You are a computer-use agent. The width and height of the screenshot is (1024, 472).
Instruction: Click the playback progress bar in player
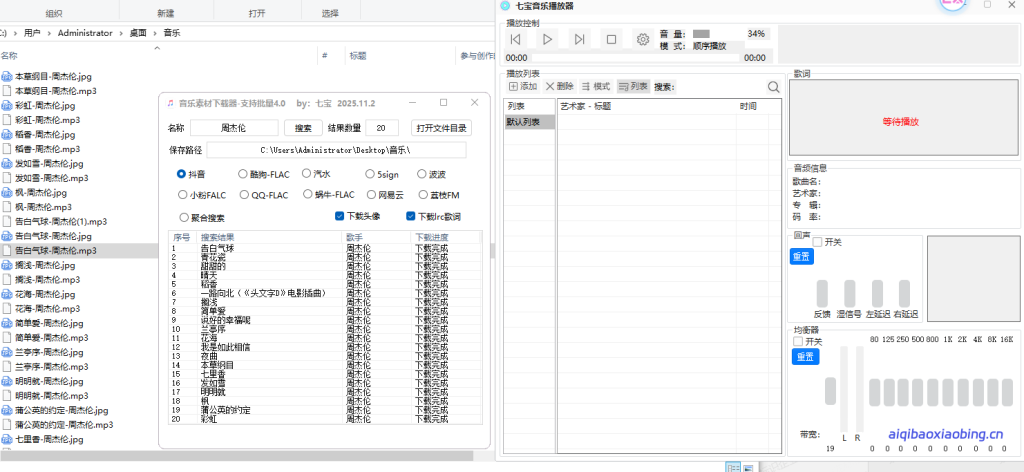pyautogui.click(x=635, y=58)
